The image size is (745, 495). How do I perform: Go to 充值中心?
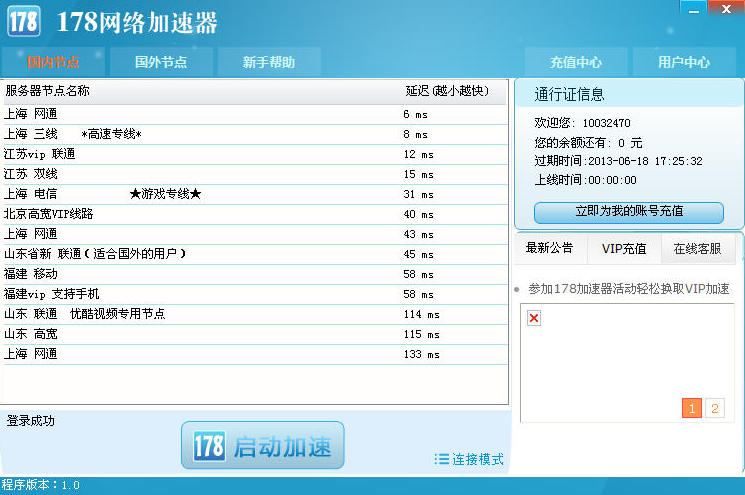(x=576, y=62)
